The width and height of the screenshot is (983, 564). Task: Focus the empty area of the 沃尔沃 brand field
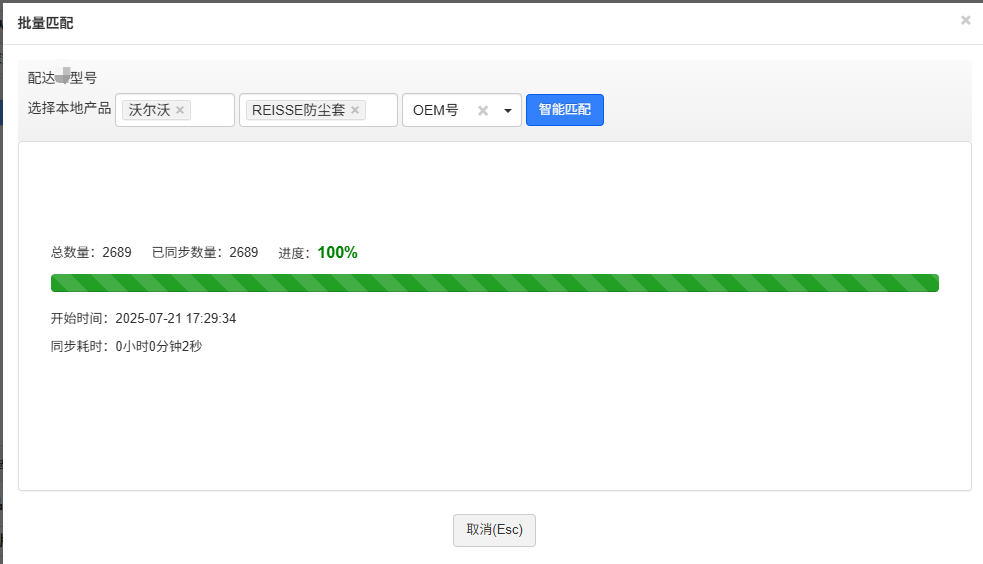[214, 111]
